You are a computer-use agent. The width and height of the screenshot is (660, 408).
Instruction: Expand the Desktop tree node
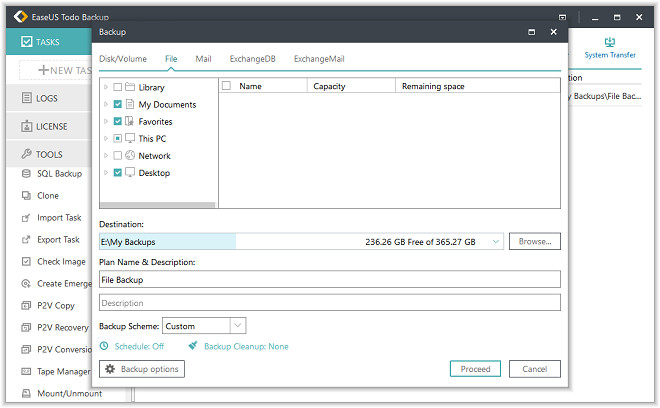(x=106, y=173)
